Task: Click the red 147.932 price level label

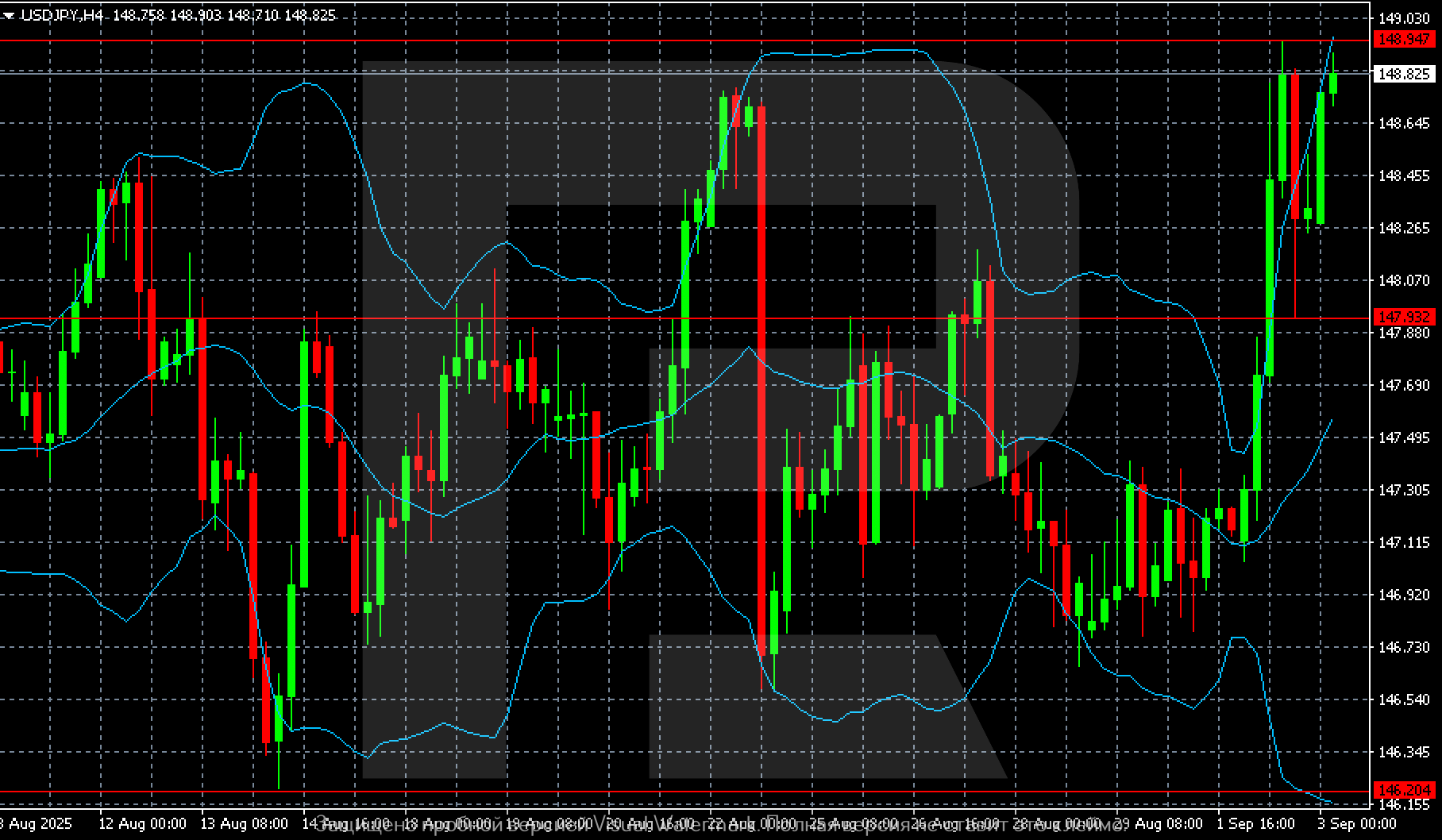Action: pos(1405,317)
